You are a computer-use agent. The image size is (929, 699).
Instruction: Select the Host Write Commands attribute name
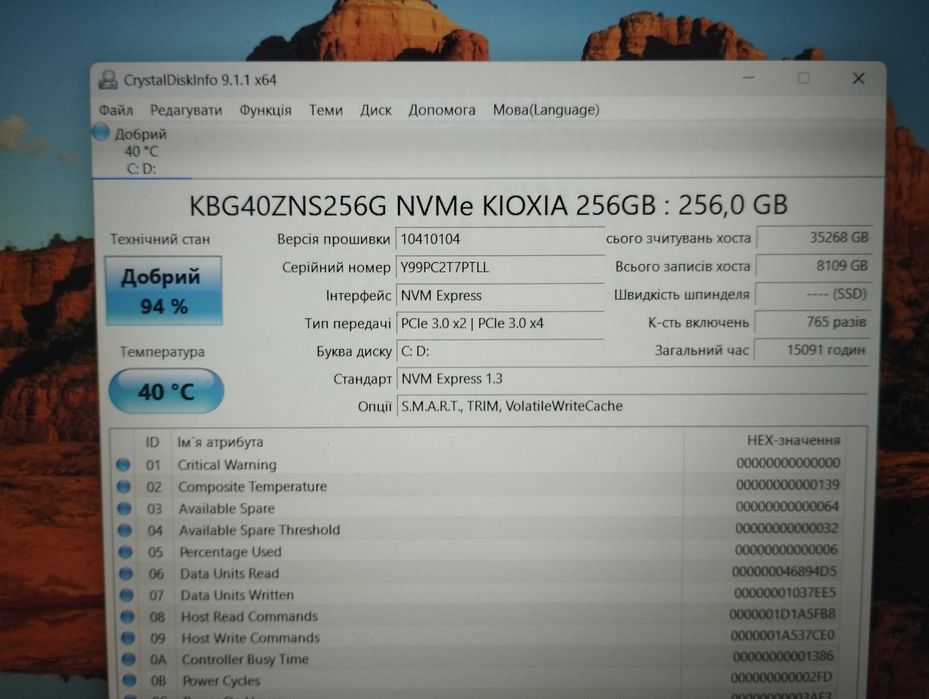(x=251, y=638)
